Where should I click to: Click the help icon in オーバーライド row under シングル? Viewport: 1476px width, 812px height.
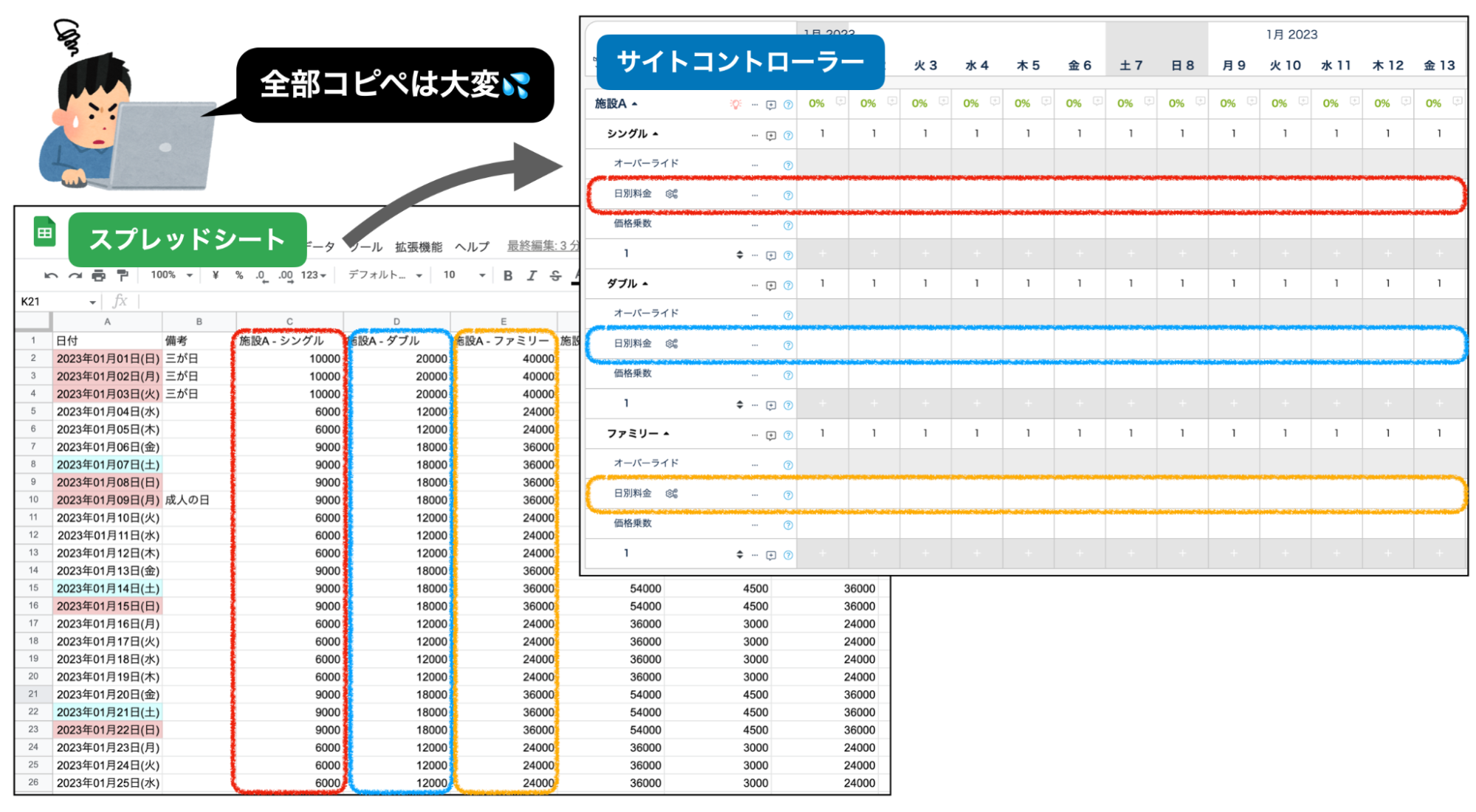point(788,165)
